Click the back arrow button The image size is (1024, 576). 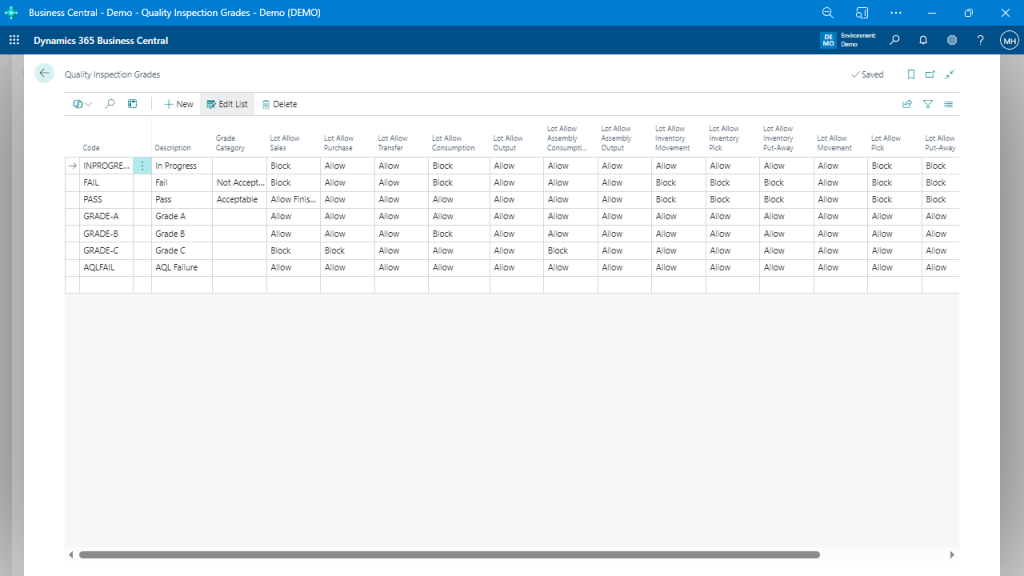coord(44,73)
